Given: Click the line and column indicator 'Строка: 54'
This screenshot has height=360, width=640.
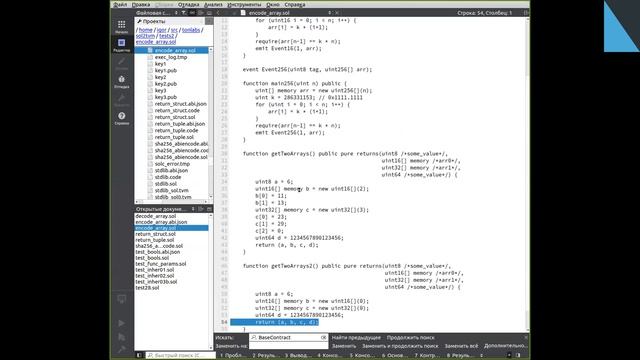Looking at the screenshot, I should tap(484, 13).
